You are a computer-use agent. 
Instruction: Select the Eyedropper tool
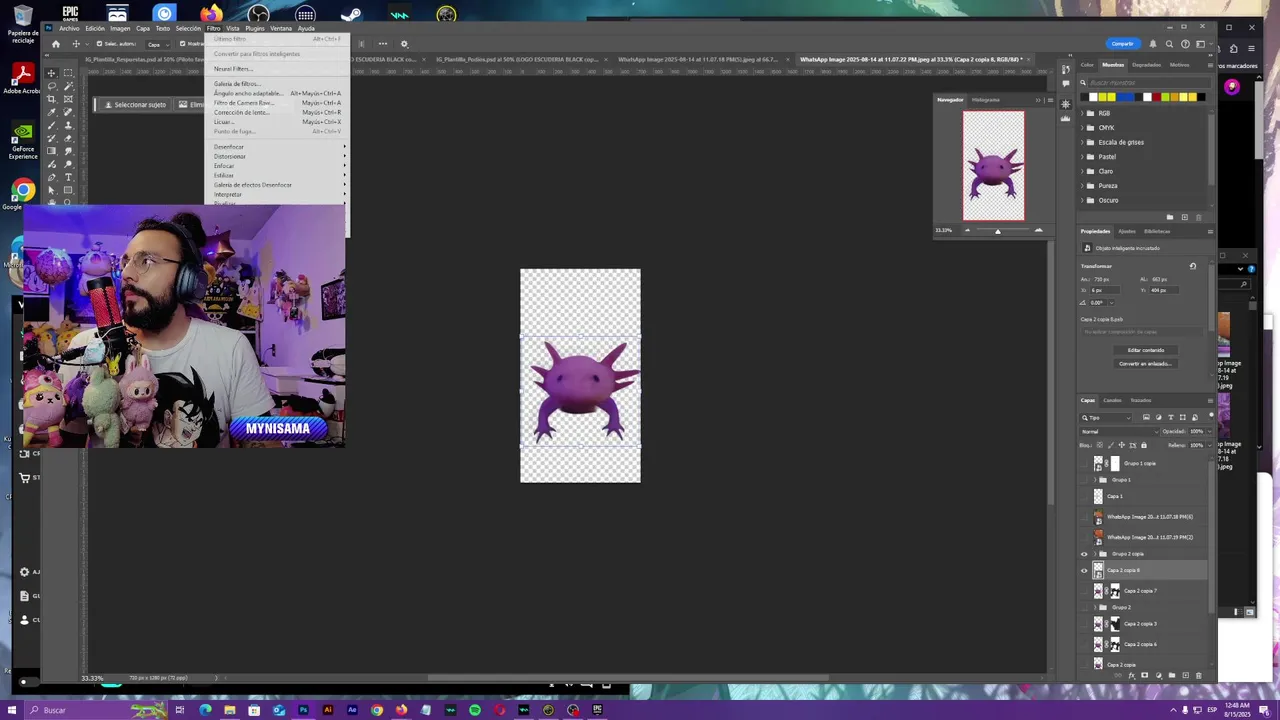click(x=51, y=112)
